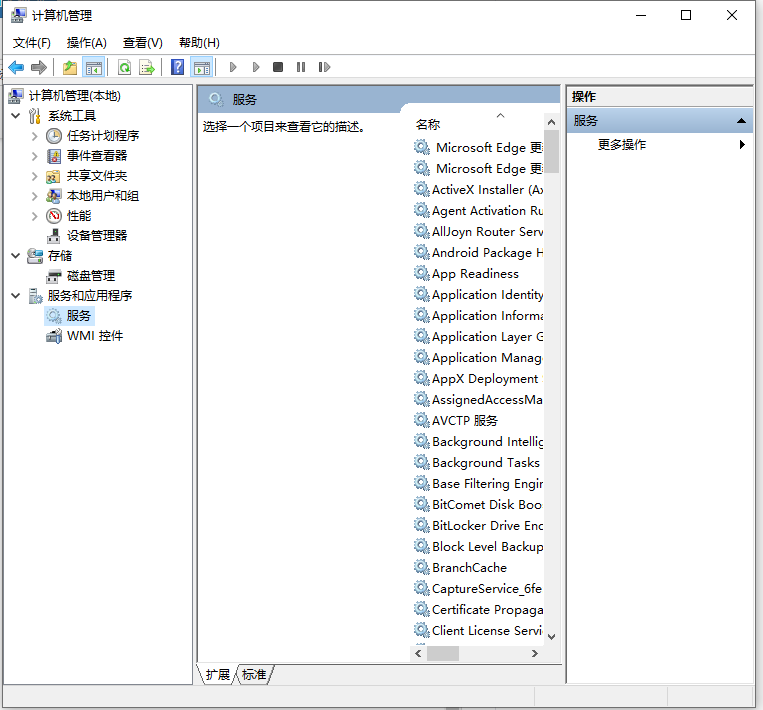Open 更多操作 in the actions pane
Viewport: 763px width, 710px height.
click(x=622, y=145)
